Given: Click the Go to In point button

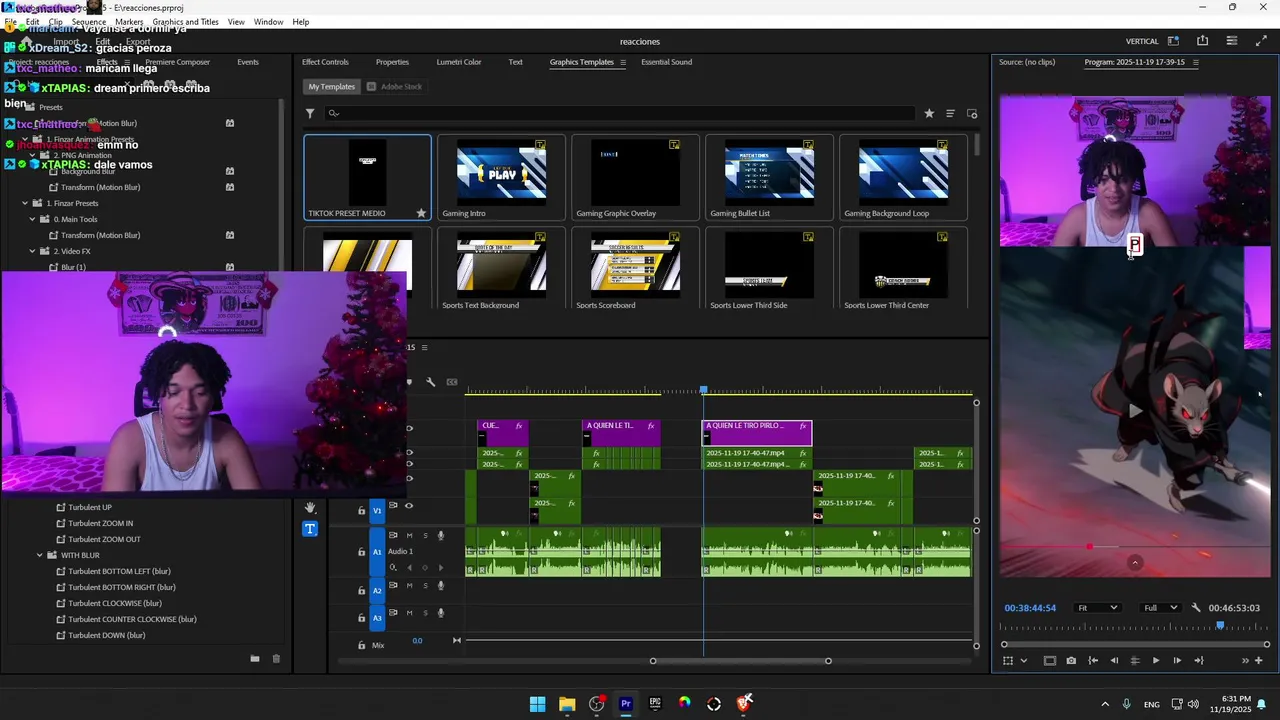Looking at the screenshot, I should pos(1093,660).
